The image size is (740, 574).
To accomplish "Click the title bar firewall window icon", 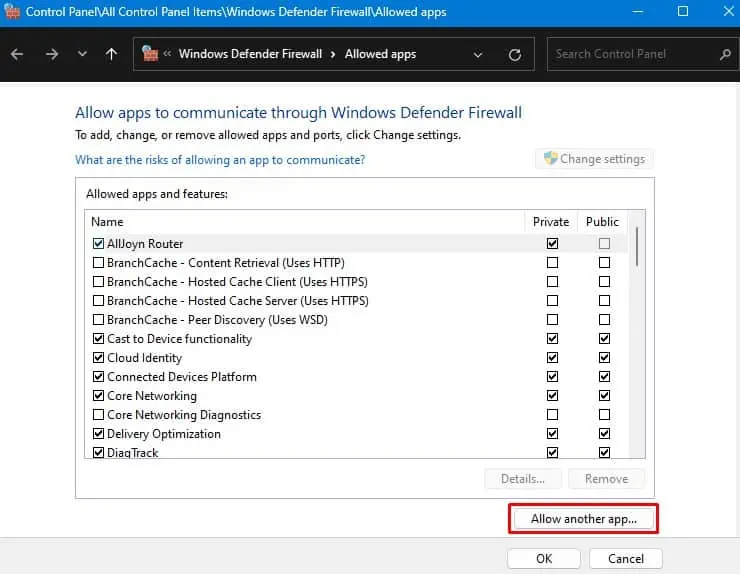I will [x=12, y=11].
